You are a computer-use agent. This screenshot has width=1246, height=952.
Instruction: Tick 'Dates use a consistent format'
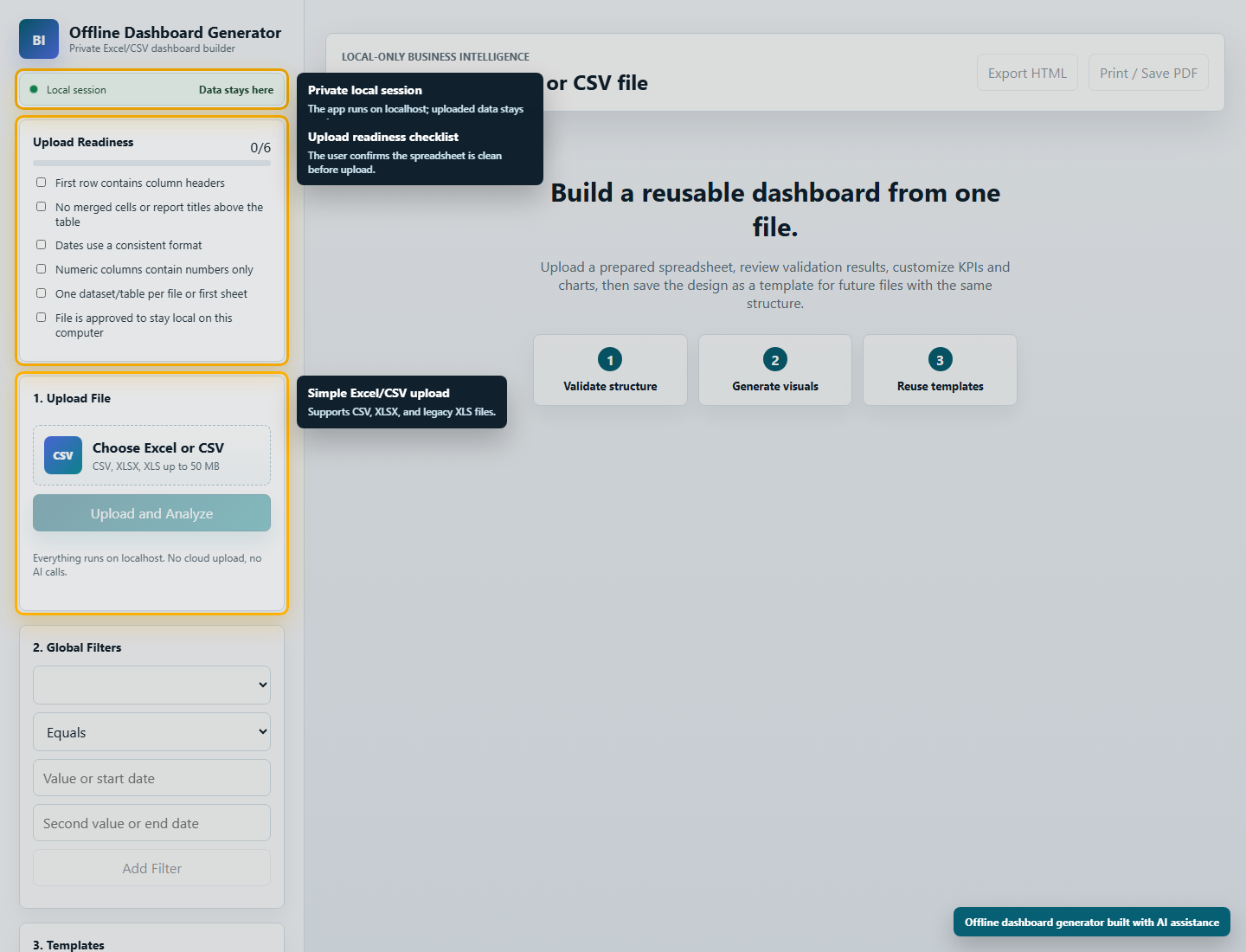(x=41, y=245)
